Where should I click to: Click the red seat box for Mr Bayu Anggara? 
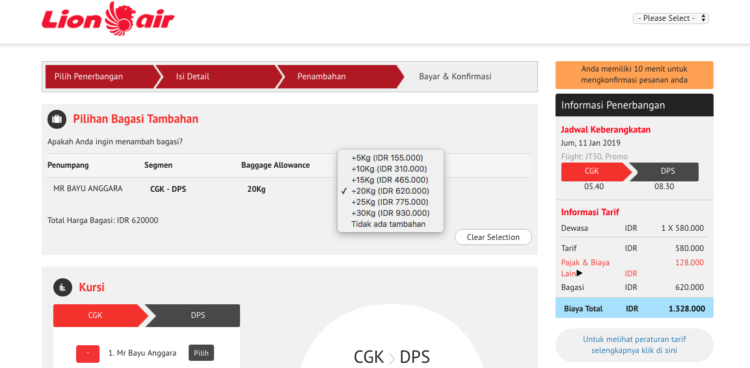pos(88,354)
